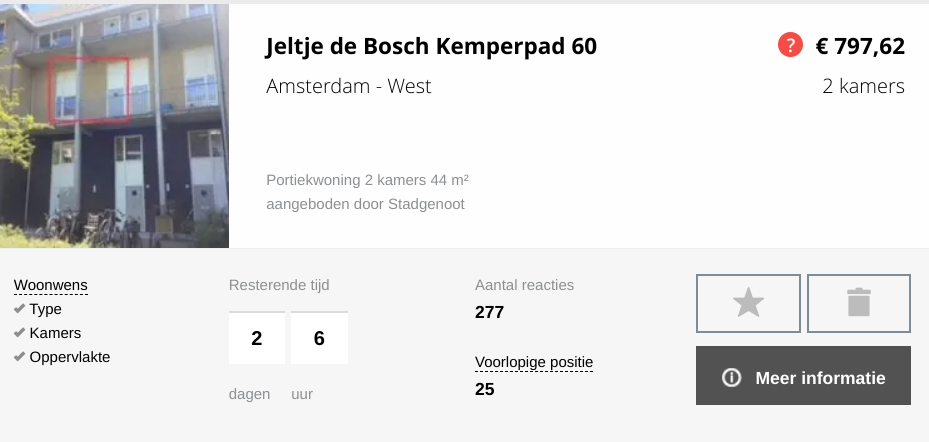
Task: Click the Portiekwoning 2 kamers 44 m² description
Action: 367,180
